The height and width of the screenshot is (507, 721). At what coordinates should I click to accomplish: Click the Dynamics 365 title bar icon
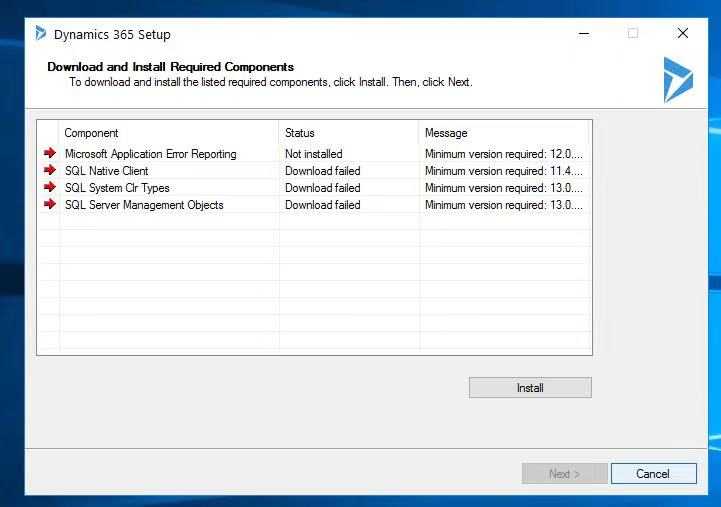pyautogui.click(x=41, y=33)
